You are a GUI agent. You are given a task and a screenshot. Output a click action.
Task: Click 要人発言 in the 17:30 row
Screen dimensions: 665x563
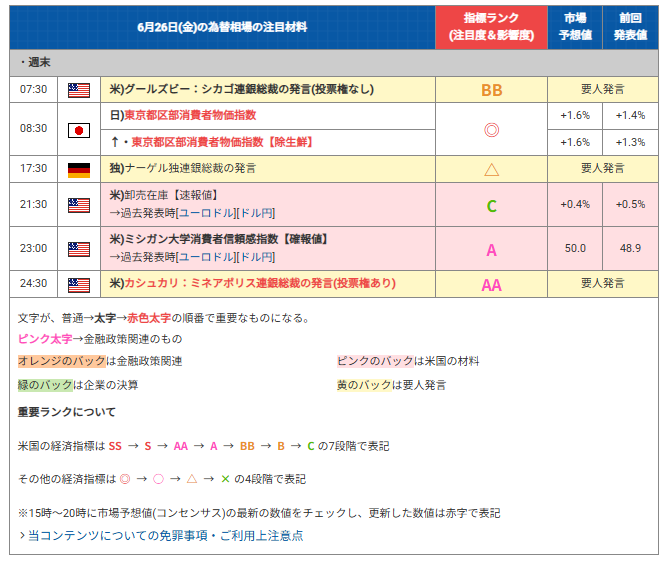603,168
